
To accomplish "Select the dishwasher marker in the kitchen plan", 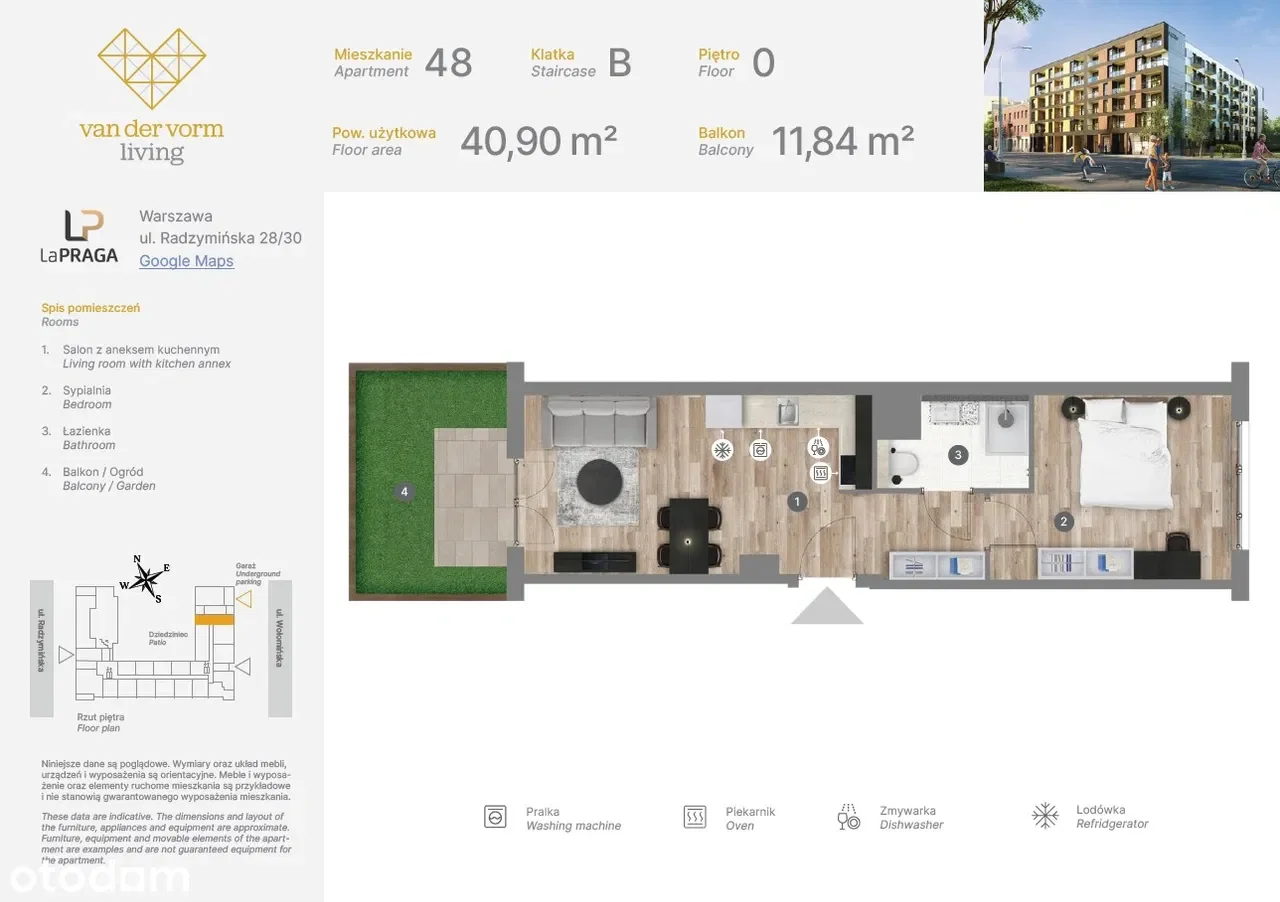I will (819, 449).
